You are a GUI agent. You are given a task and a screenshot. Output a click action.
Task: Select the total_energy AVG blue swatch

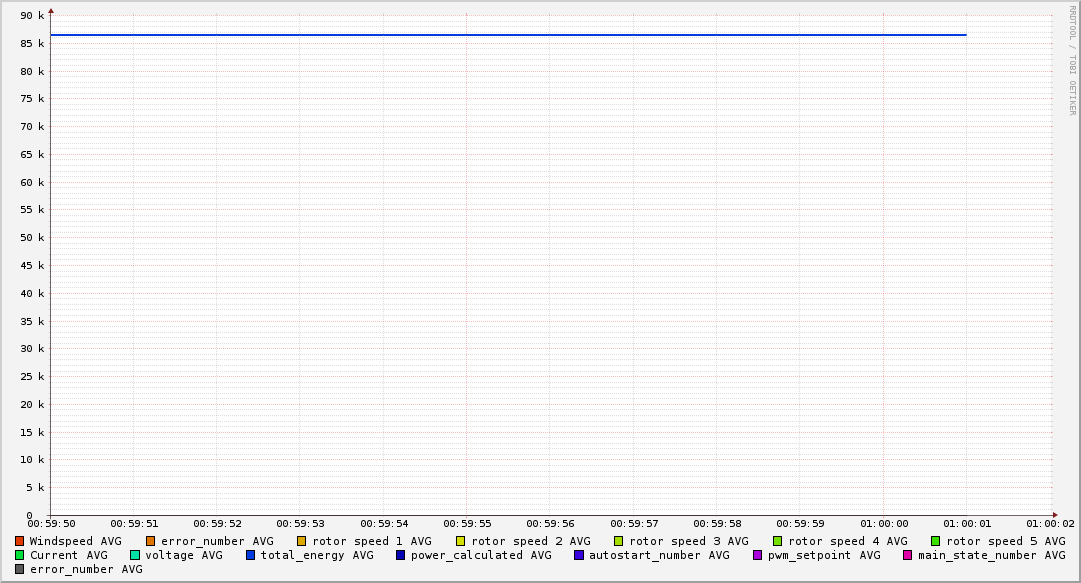click(251, 555)
